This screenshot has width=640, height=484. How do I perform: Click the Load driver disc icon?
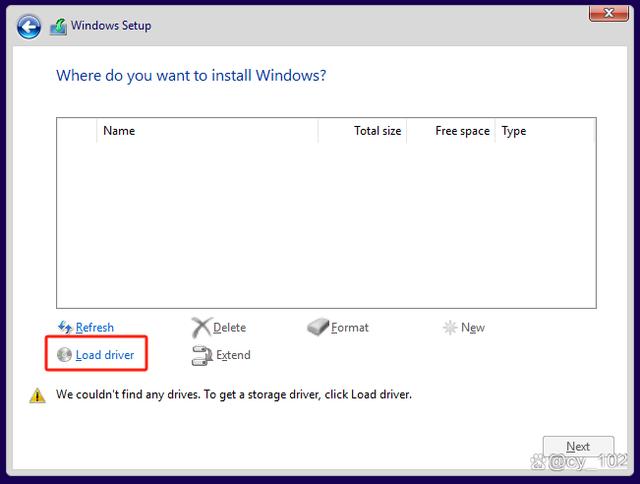(64, 355)
